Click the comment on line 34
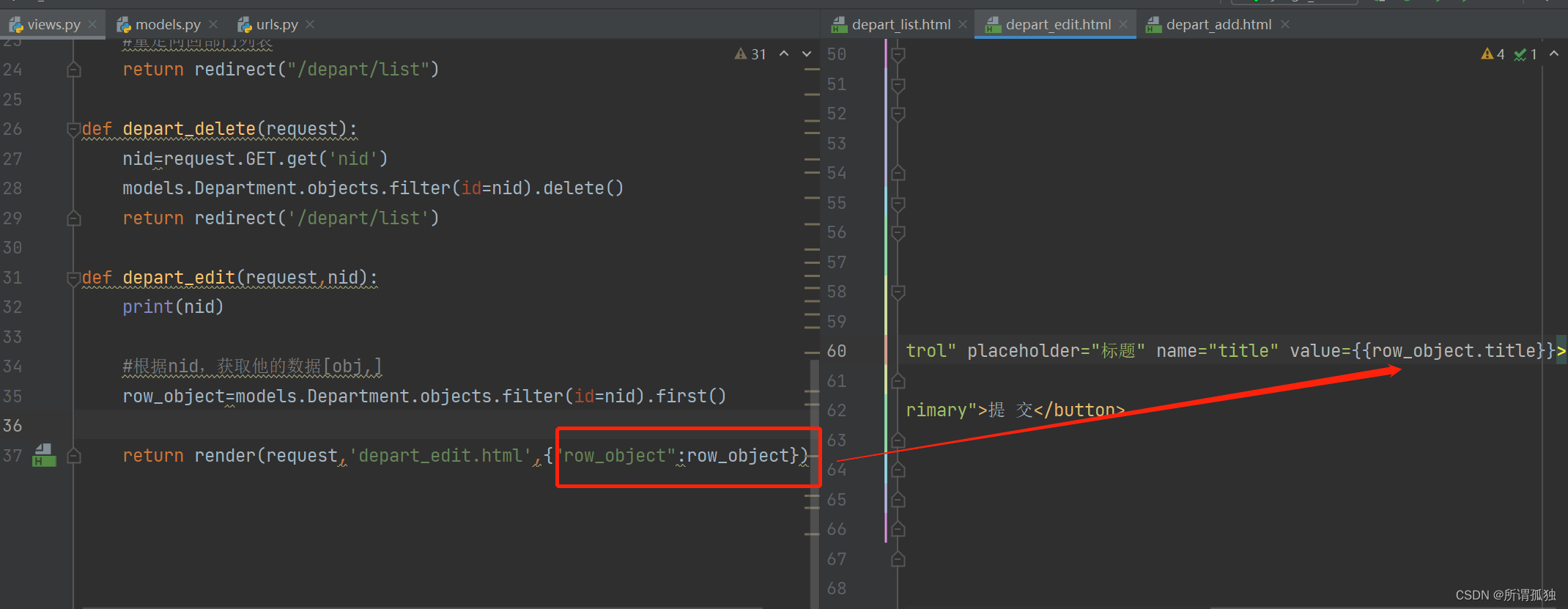This screenshot has height=609, width=1568. click(x=252, y=366)
